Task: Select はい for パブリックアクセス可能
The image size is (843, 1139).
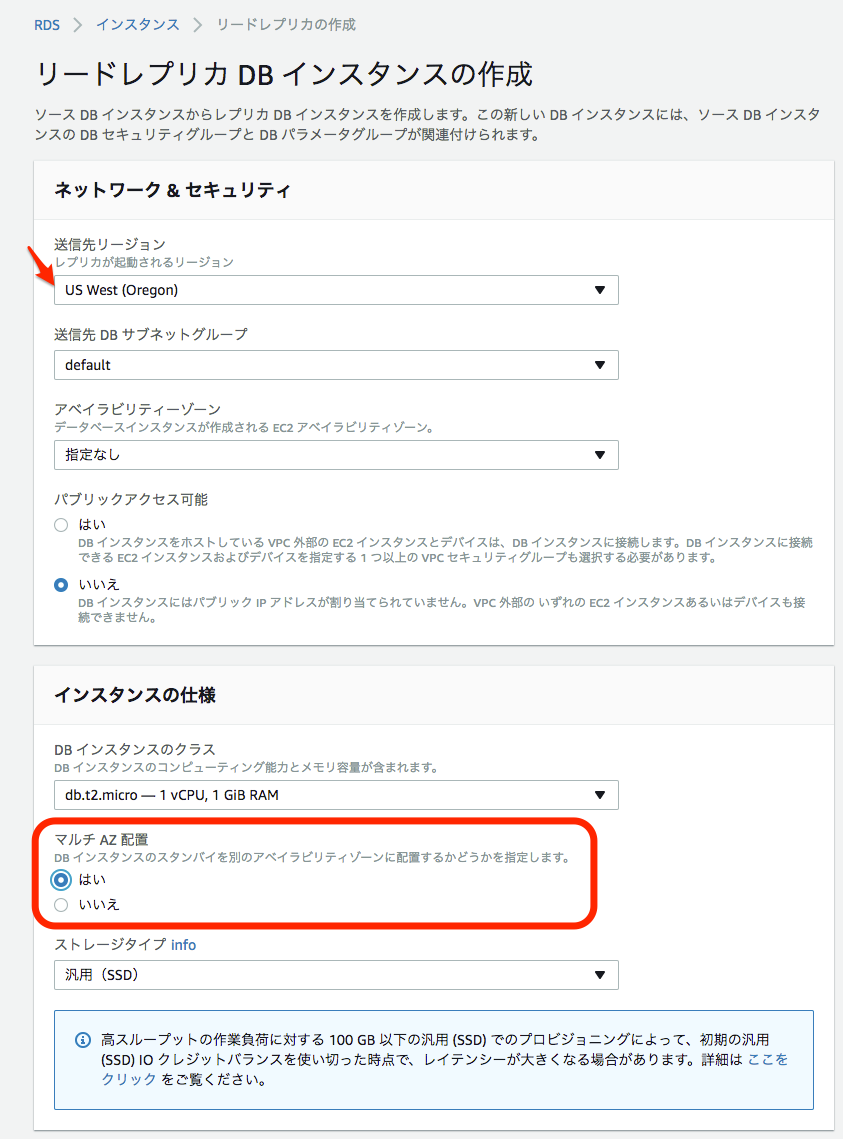Action: tap(62, 524)
